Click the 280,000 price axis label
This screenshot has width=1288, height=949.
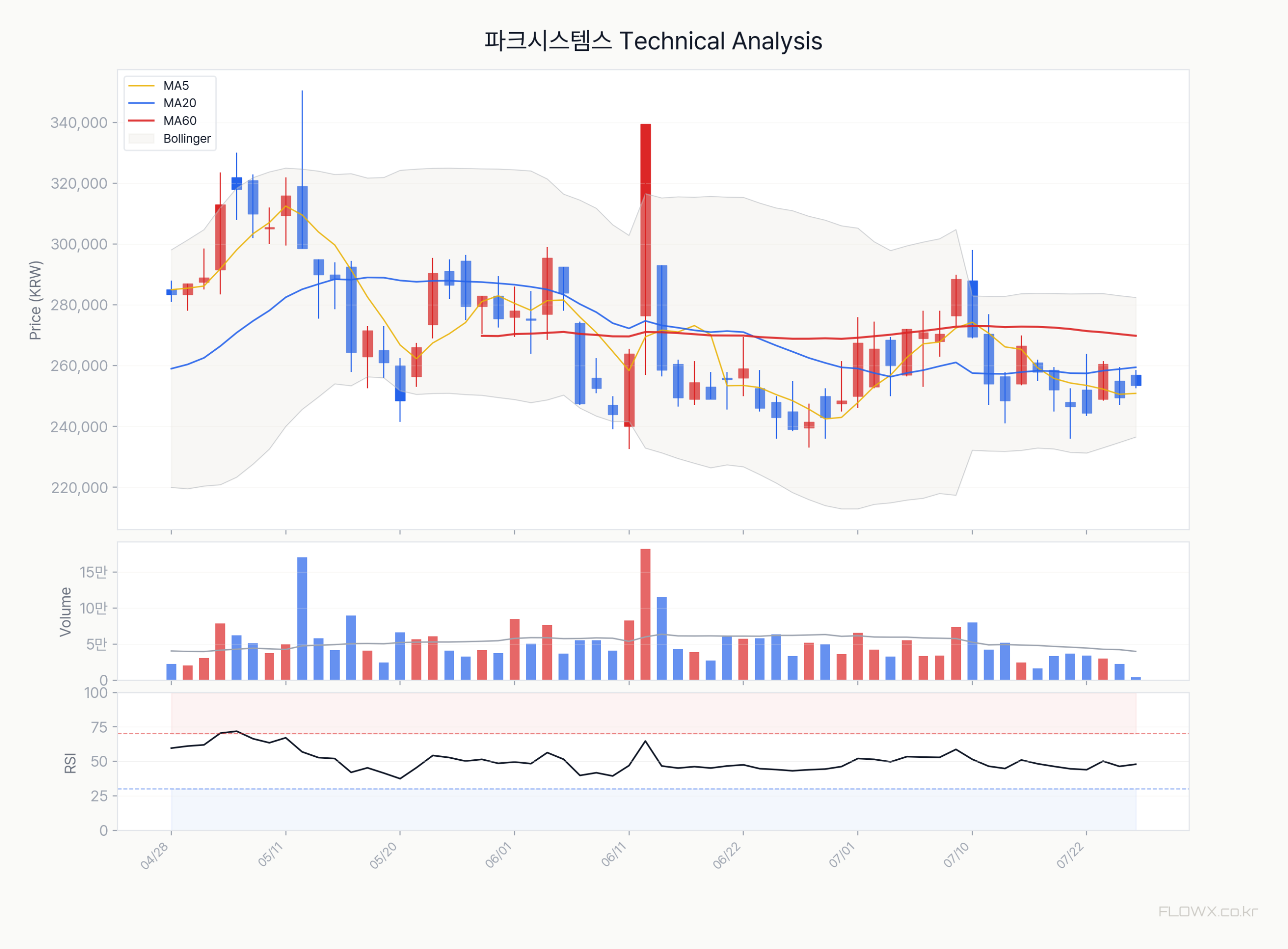(x=78, y=305)
